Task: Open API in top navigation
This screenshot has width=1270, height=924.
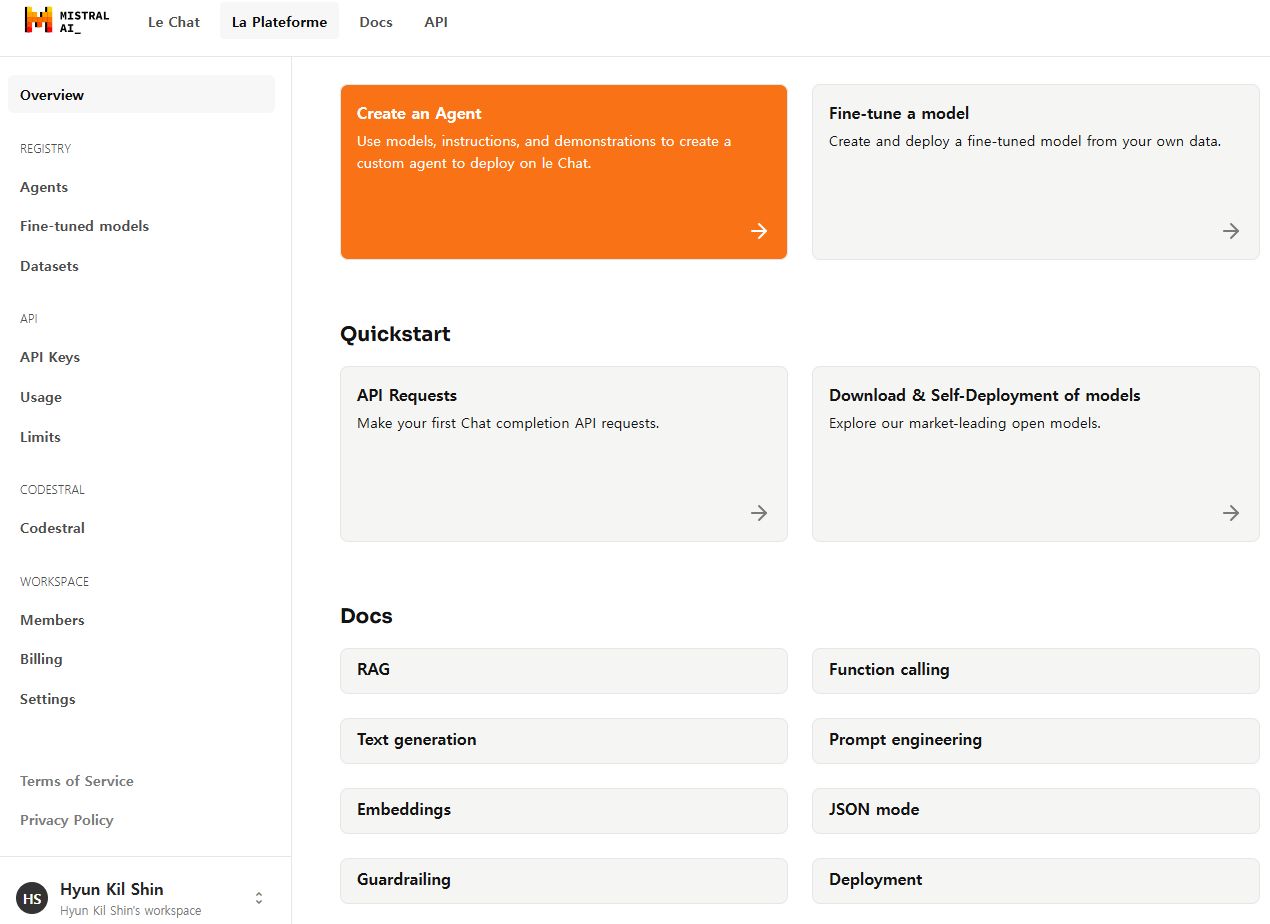Action: pyautogui.click(x=436, y=21)
